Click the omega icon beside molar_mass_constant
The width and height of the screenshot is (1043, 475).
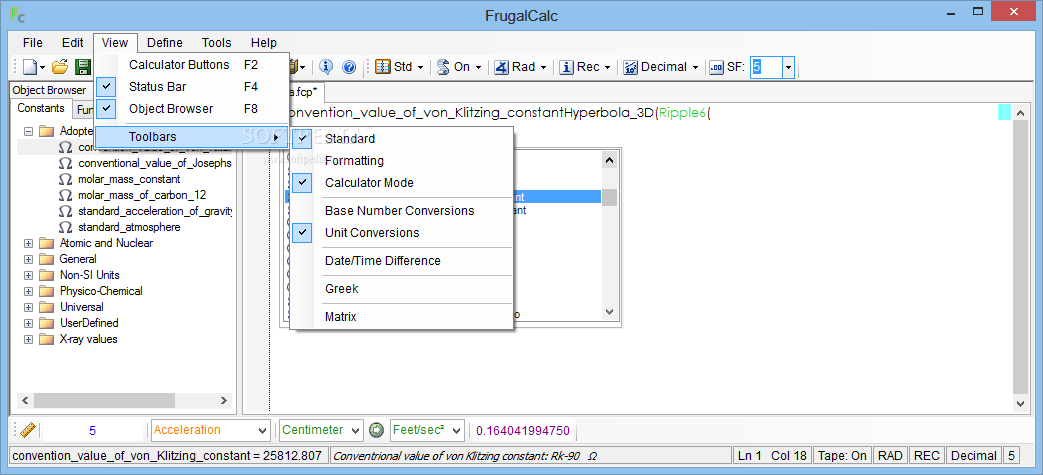(65, 179)
